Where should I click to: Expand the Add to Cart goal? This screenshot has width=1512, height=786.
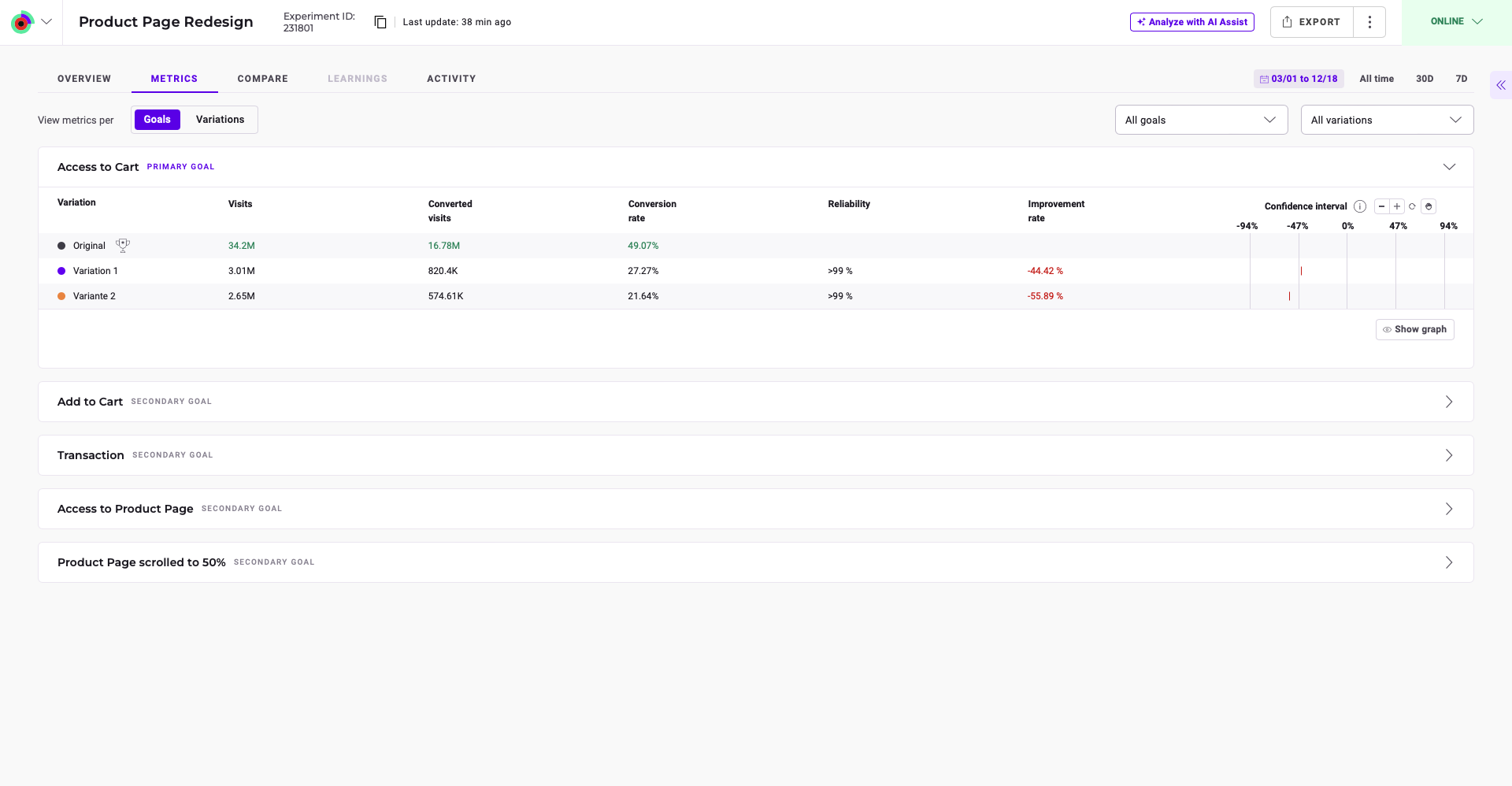coord(1448,402)
